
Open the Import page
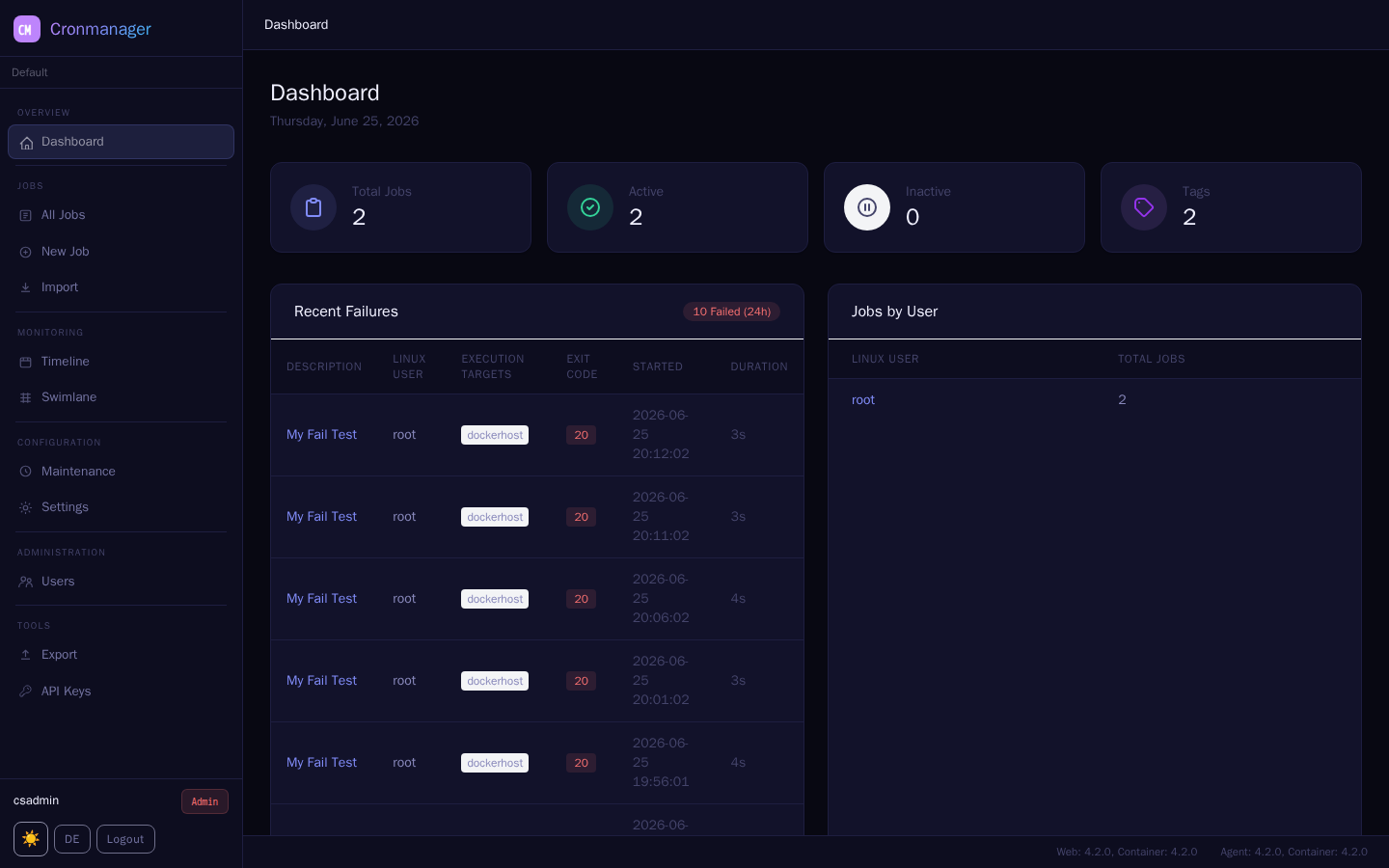[x=121, y=287]
